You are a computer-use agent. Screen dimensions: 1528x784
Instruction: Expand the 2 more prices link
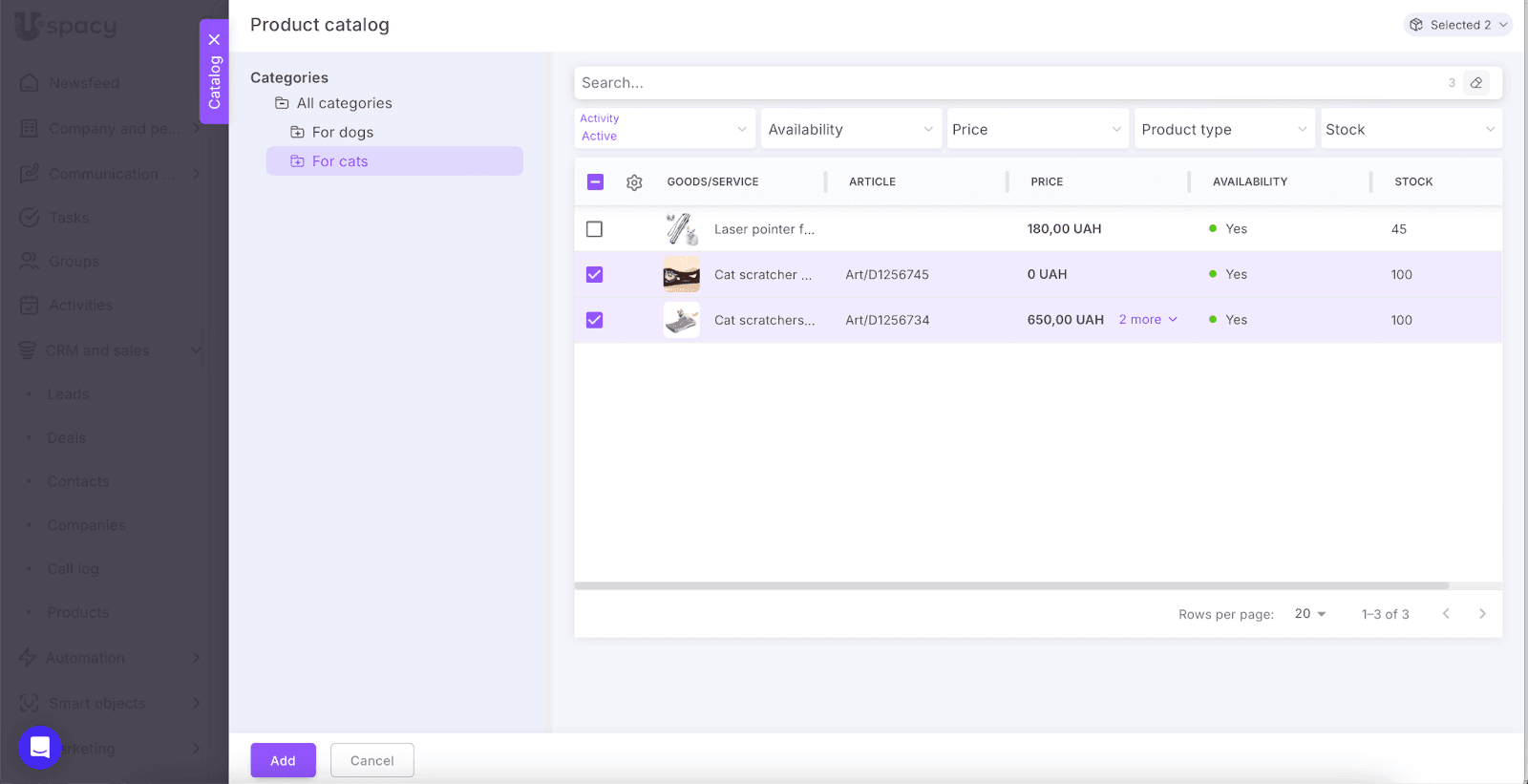(x=1148, y=320)
